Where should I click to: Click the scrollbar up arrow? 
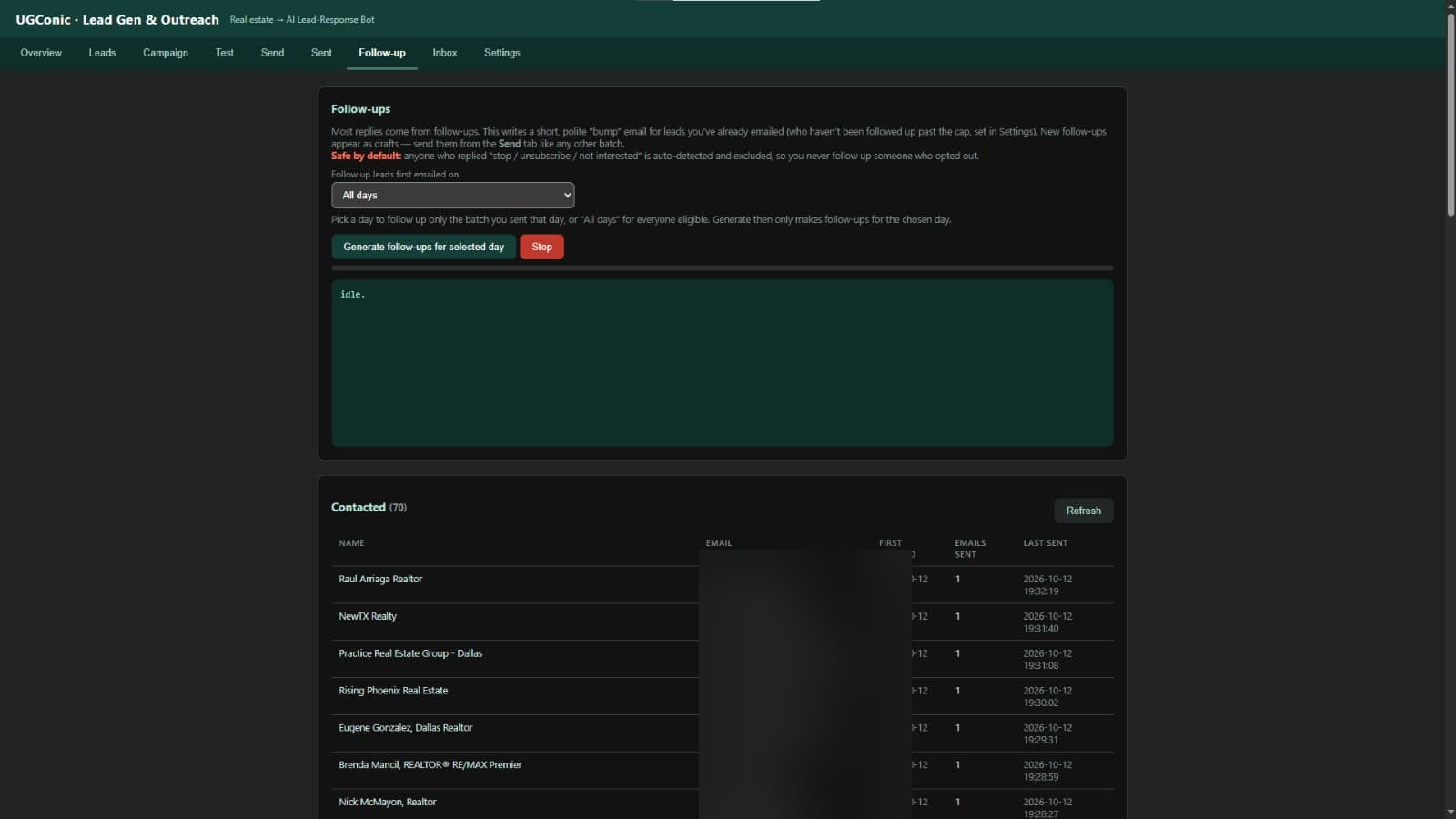[x=1451, y=5]
